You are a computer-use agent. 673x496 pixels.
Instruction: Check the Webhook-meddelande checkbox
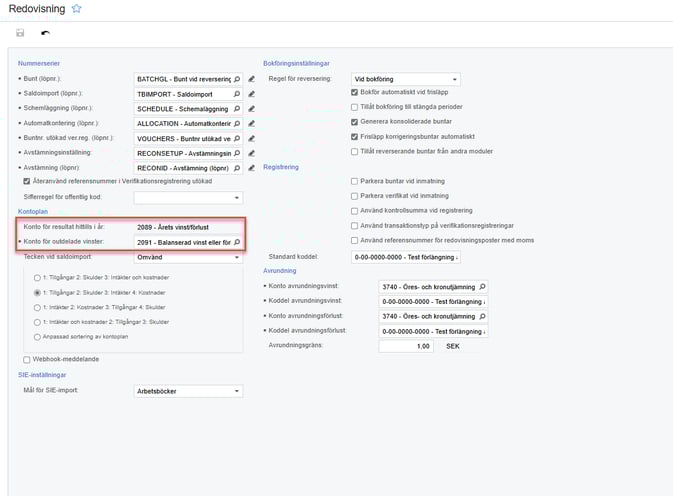26,360
